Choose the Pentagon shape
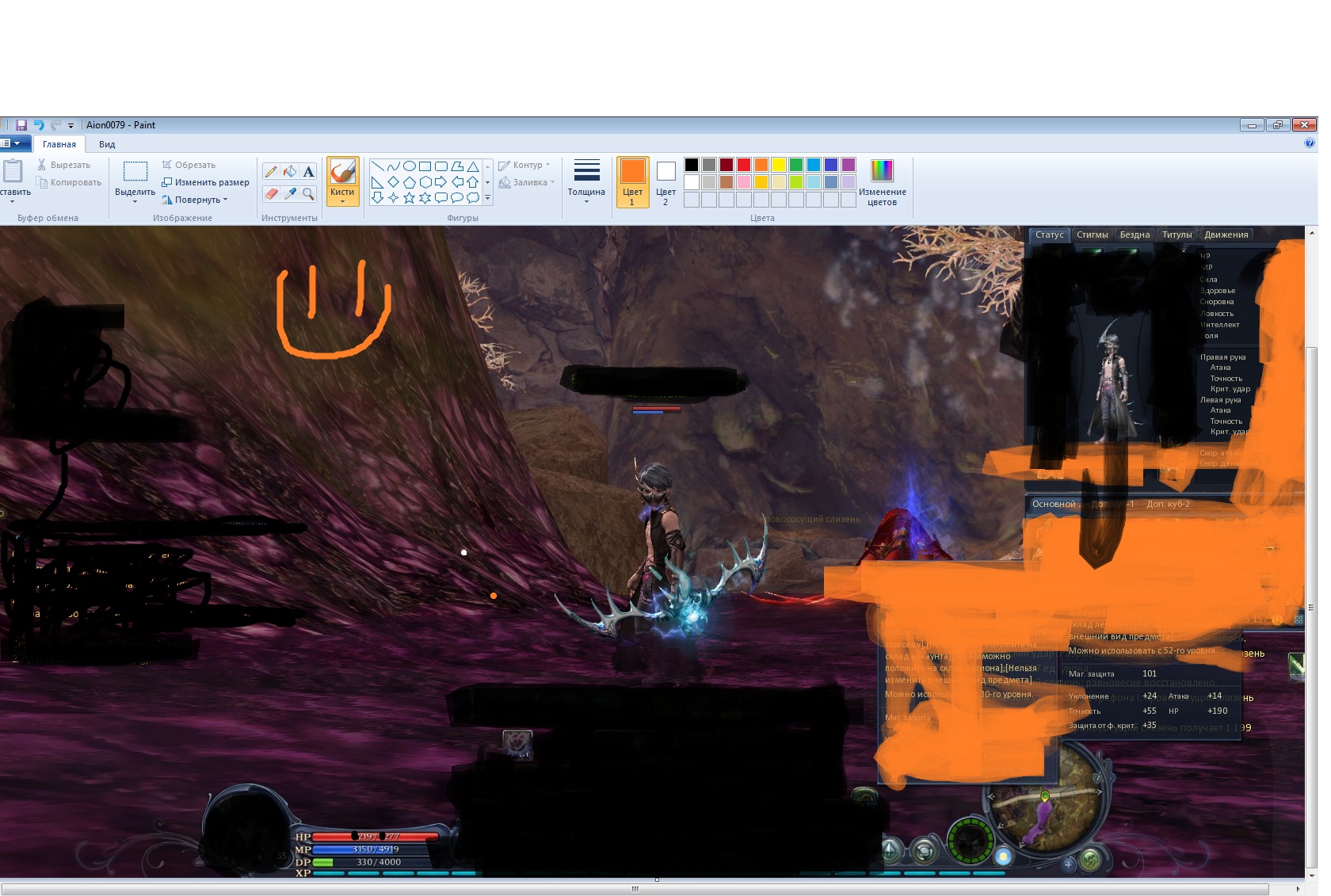This screenshot has height=896, width=1331. (x=410, y=182)
